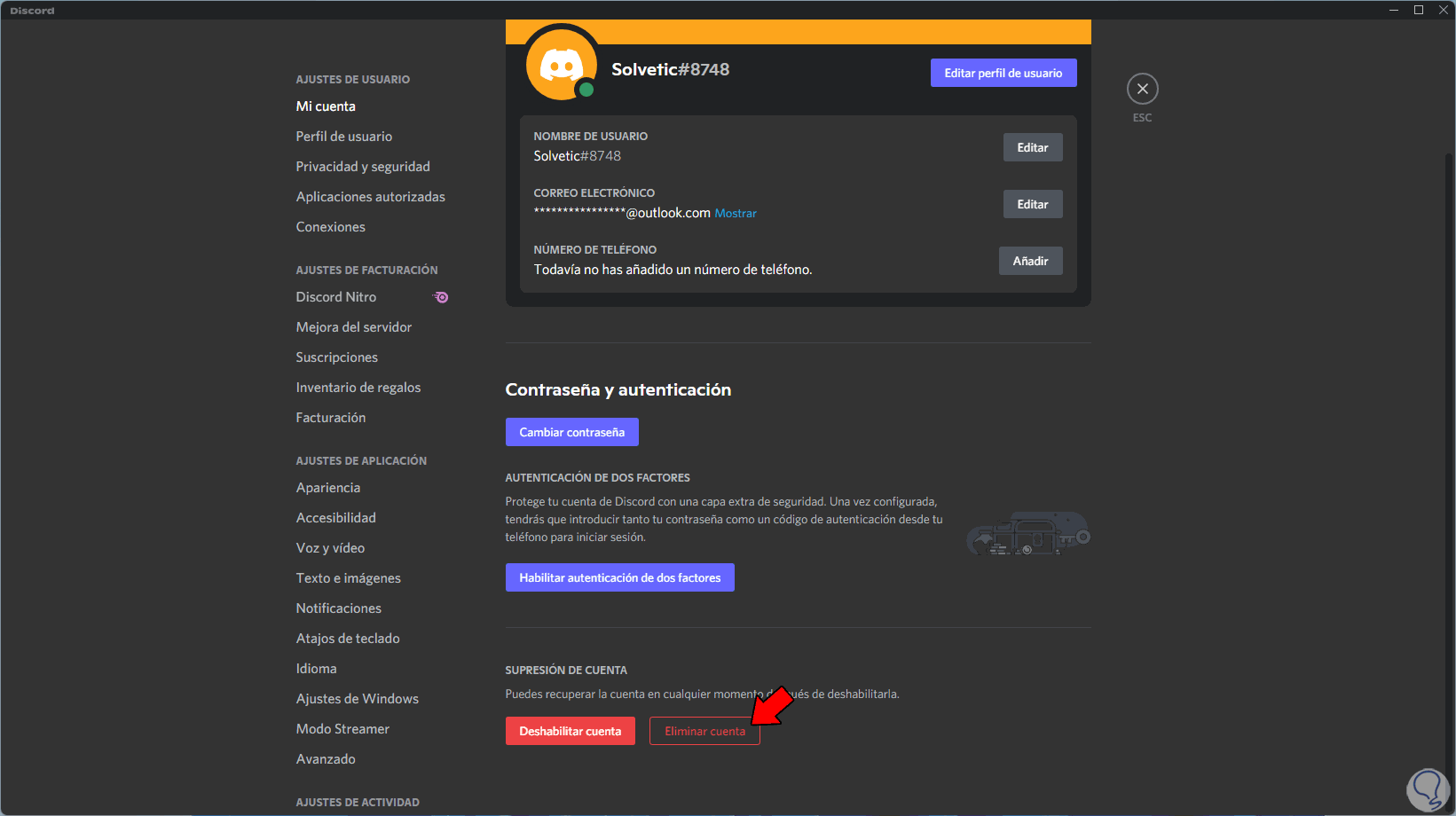This screenshot has height=816, width=1456.
Task: Close the Discord window
Action: tap(1444, 10)
